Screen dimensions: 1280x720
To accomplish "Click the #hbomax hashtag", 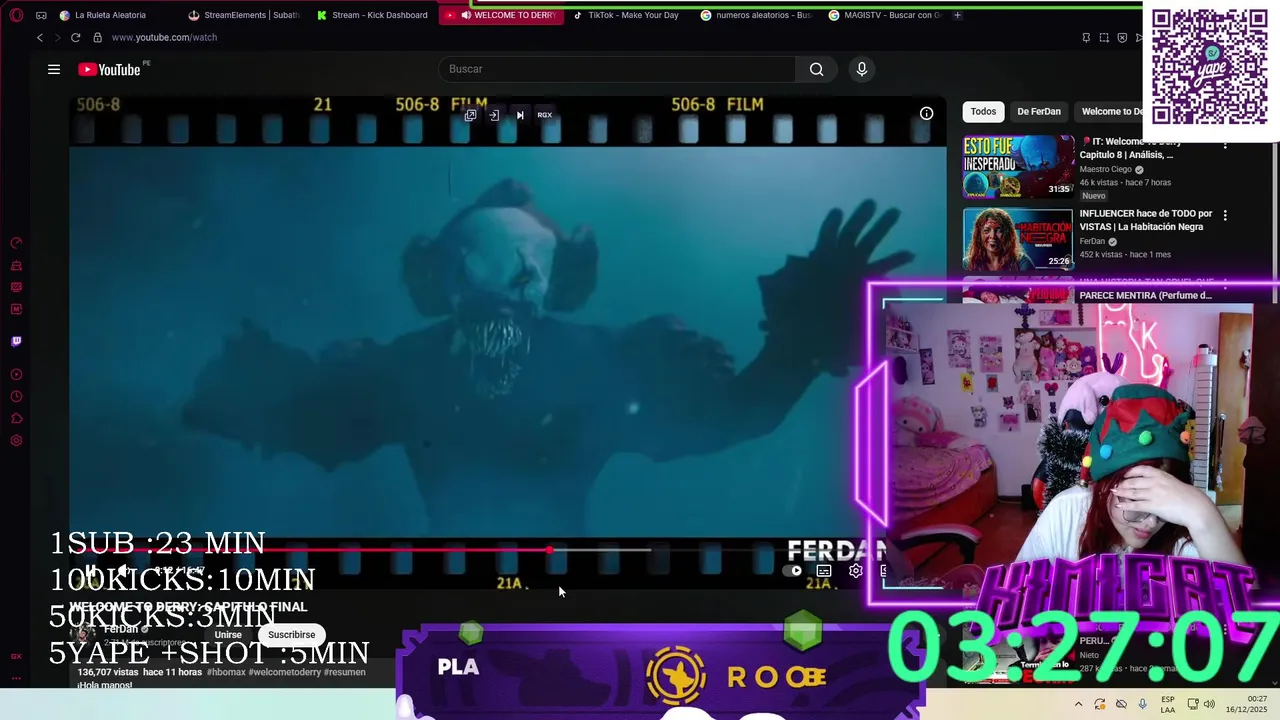I will [x=225, y=672].
